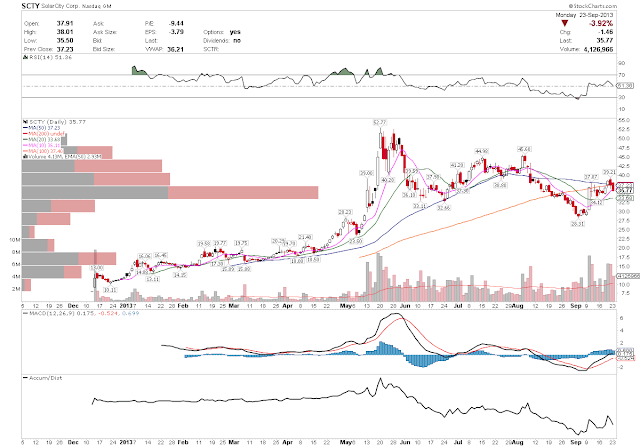Image resolution: width=640 pixels, height=447 pixels.
Task: Click the High value 38.01
Action: pyautogui.click(x=65, y=32)
